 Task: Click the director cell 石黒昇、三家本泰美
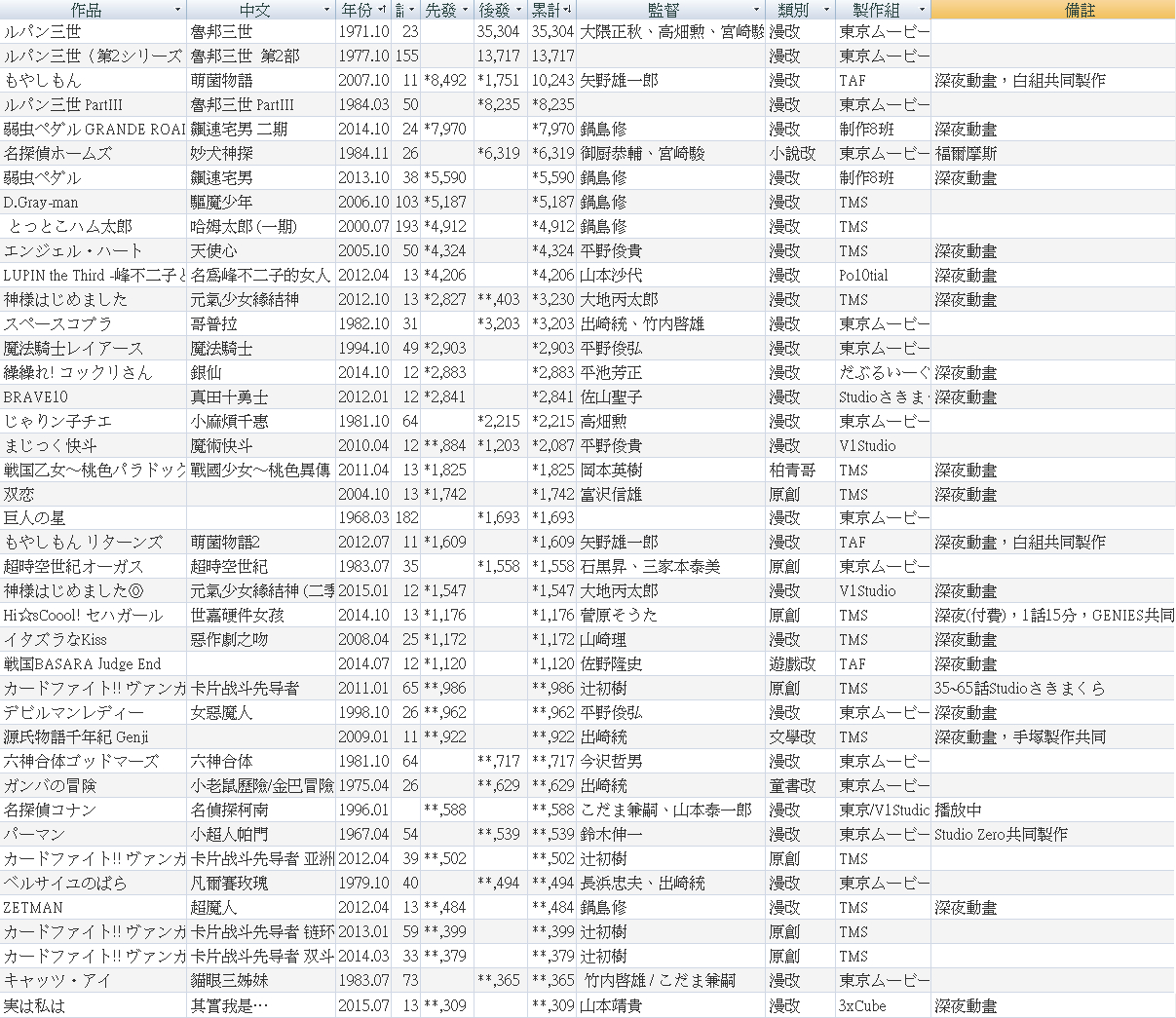click(x=671, y=566)
